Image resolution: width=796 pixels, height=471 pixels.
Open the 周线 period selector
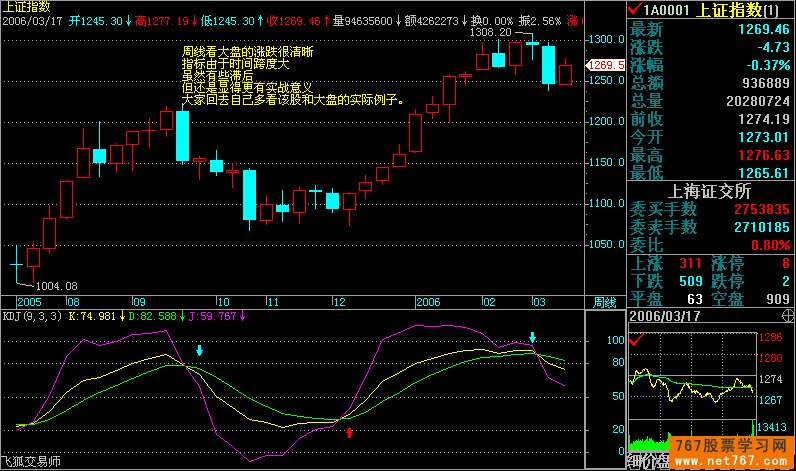coord(604,301)
